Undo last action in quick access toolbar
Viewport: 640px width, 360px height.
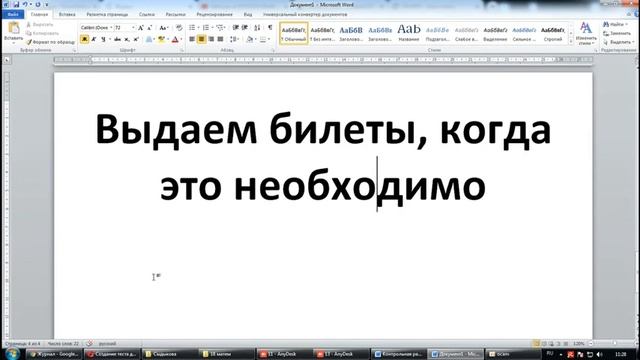(x=24, y=4)
